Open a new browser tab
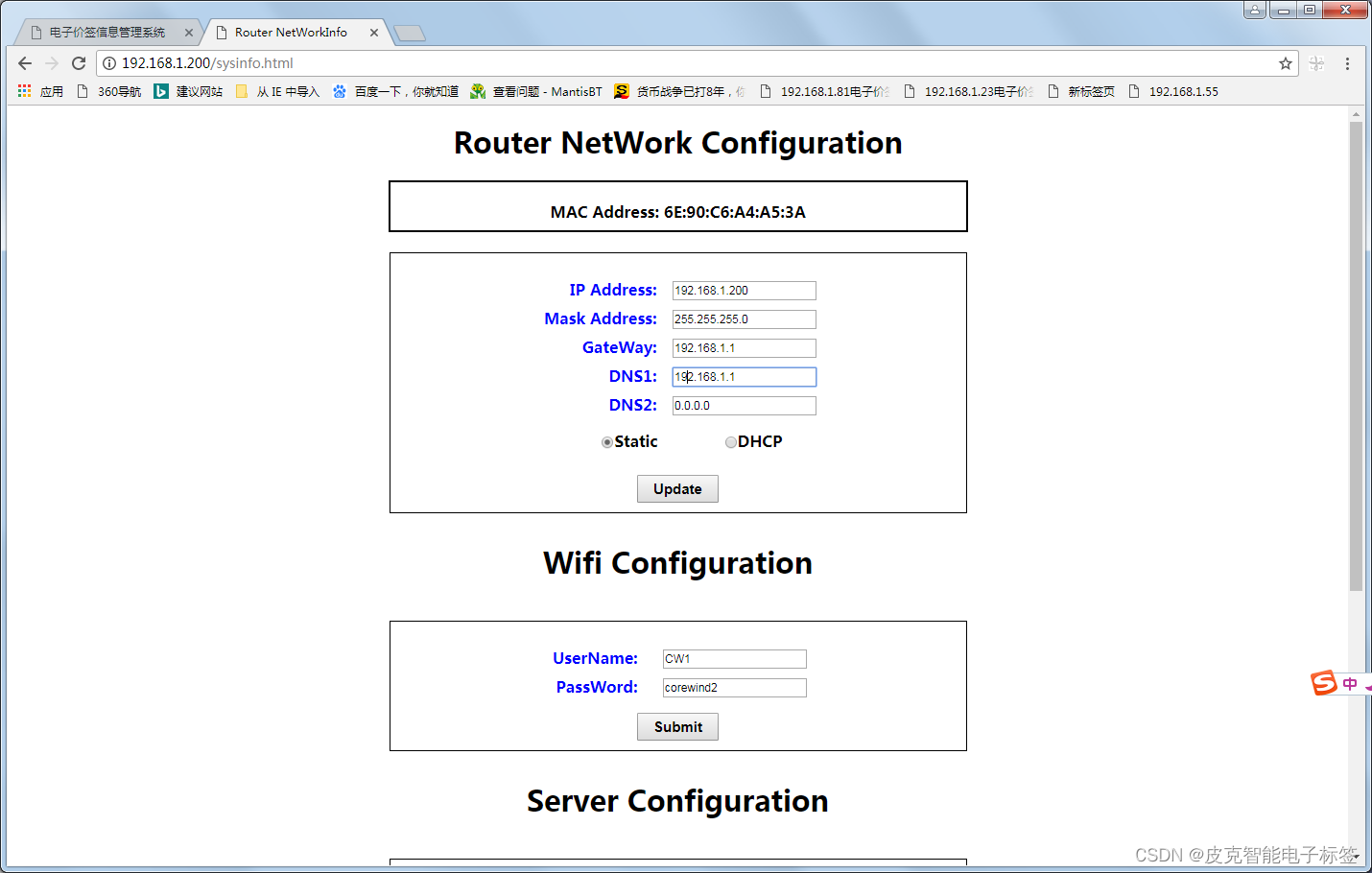The width and height of the screenshot is (1372, 873). pos(410,34)
